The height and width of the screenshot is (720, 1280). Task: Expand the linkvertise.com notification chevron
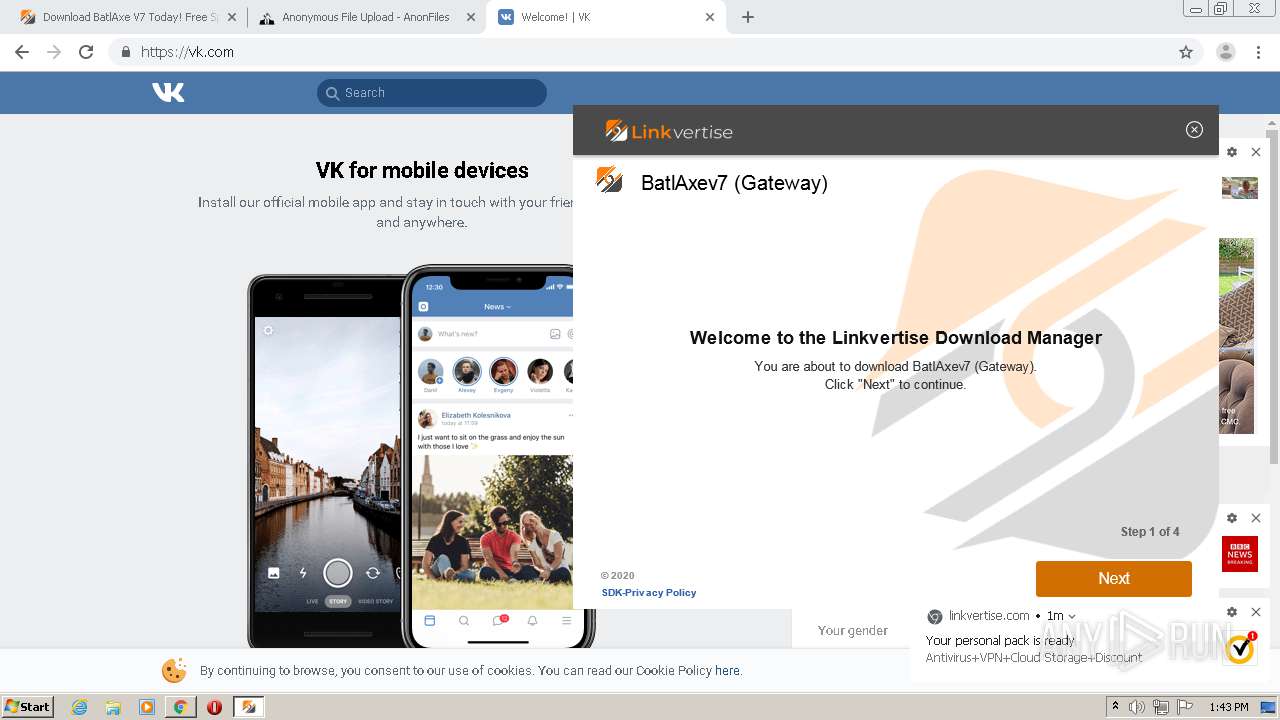tap(1072, 617)
